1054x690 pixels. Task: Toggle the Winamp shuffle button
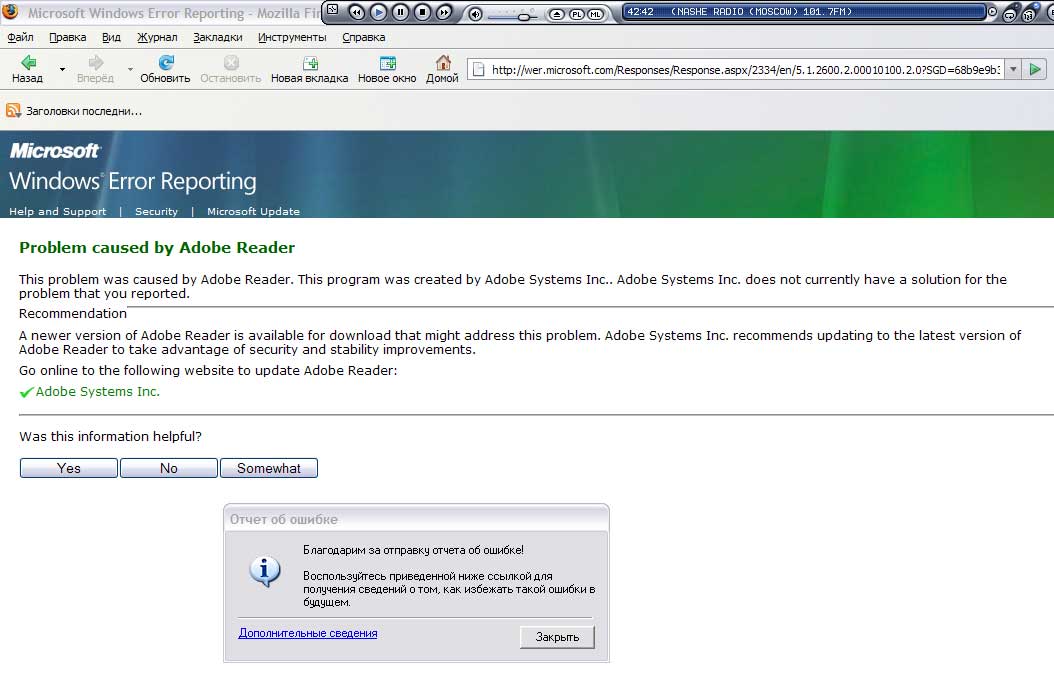coord(1028,14)
